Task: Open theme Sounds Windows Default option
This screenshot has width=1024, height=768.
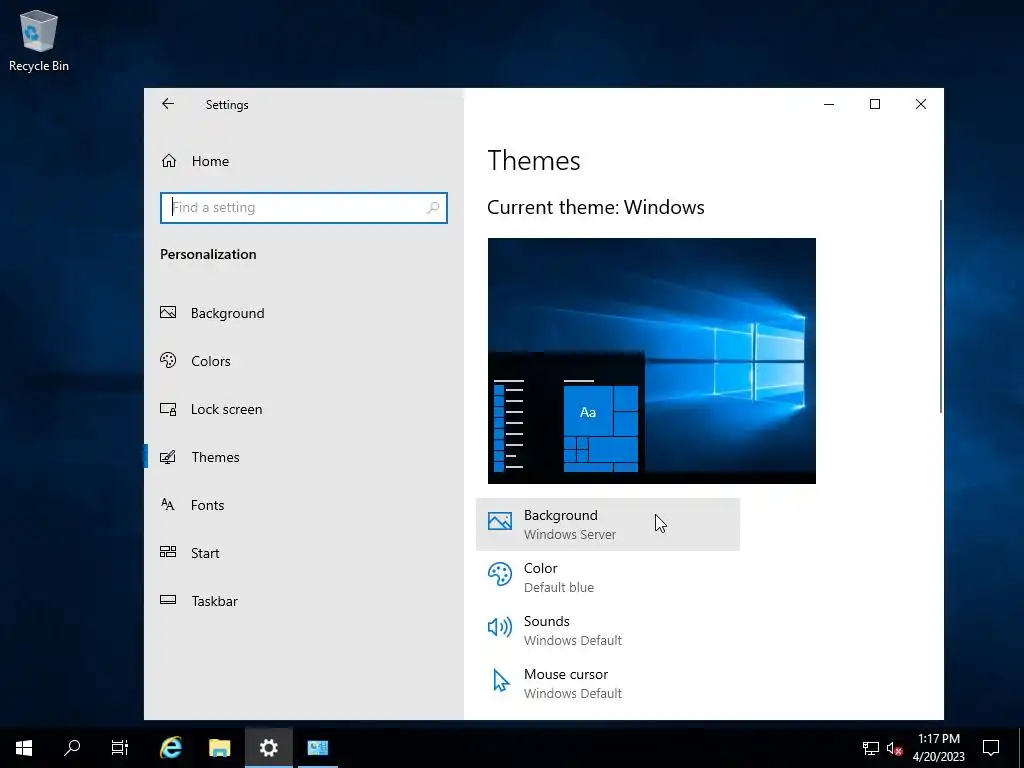Action: click(x=607, y=630)
